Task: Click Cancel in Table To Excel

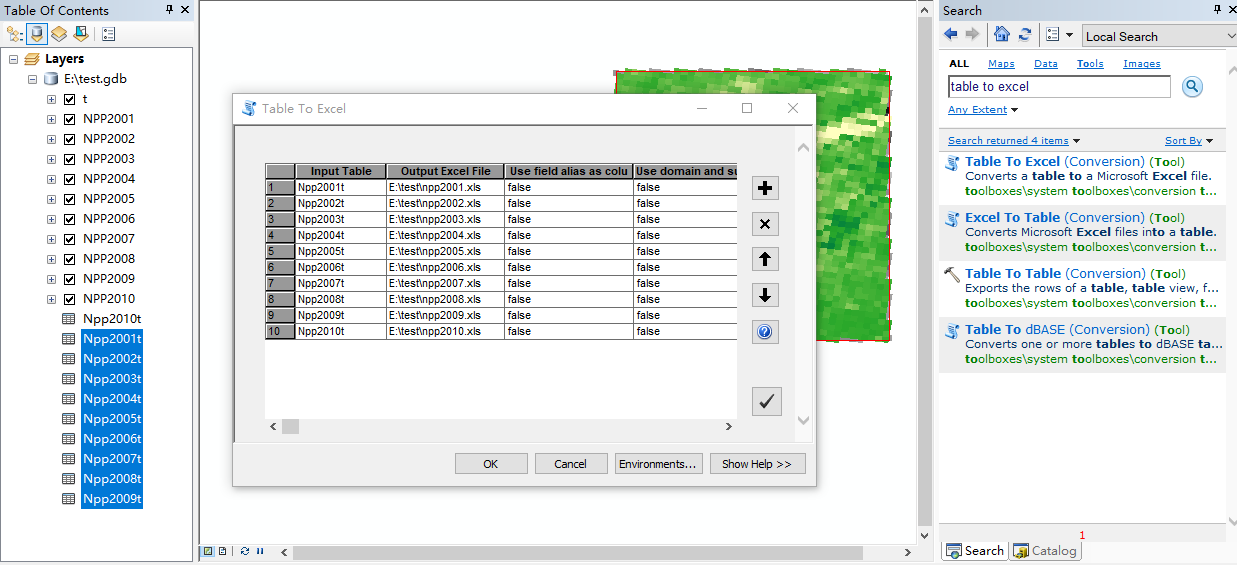Action: tap(571, 464)
